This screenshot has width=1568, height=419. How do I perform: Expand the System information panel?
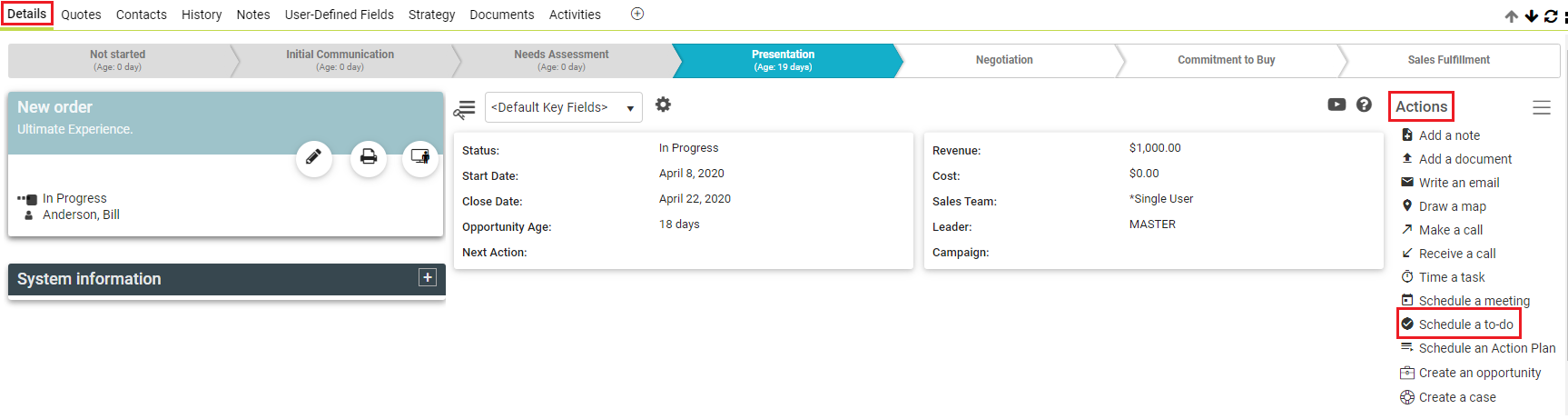click(x=428, y=277)
